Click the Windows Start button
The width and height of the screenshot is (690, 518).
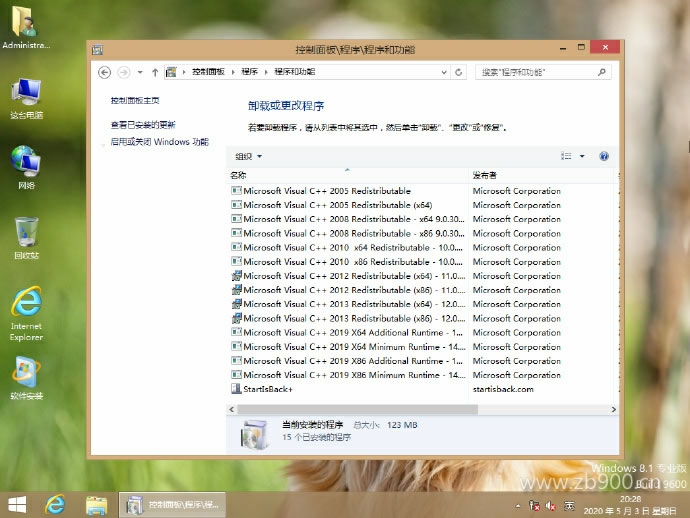coord(17,505)
